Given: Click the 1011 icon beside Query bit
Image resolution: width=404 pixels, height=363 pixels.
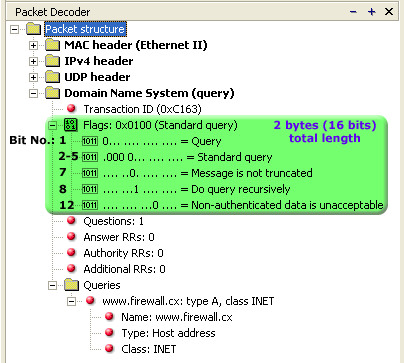Looking at the screenshot, I should pos(90,141).
